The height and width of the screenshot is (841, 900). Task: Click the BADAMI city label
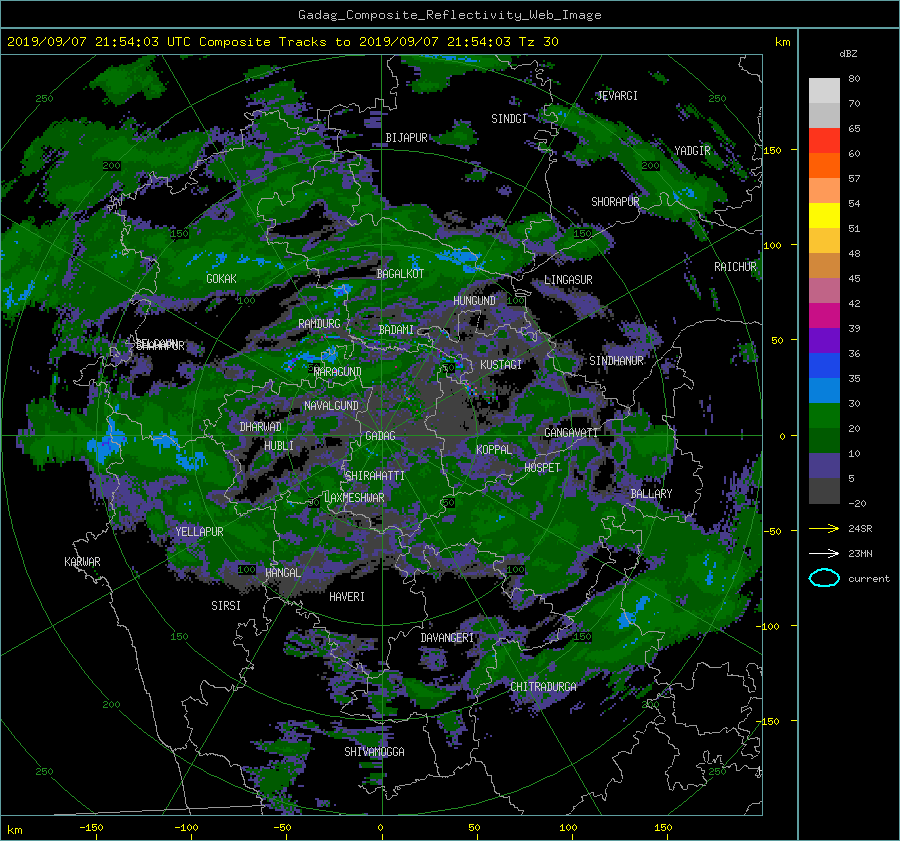[x=396, y=330]
